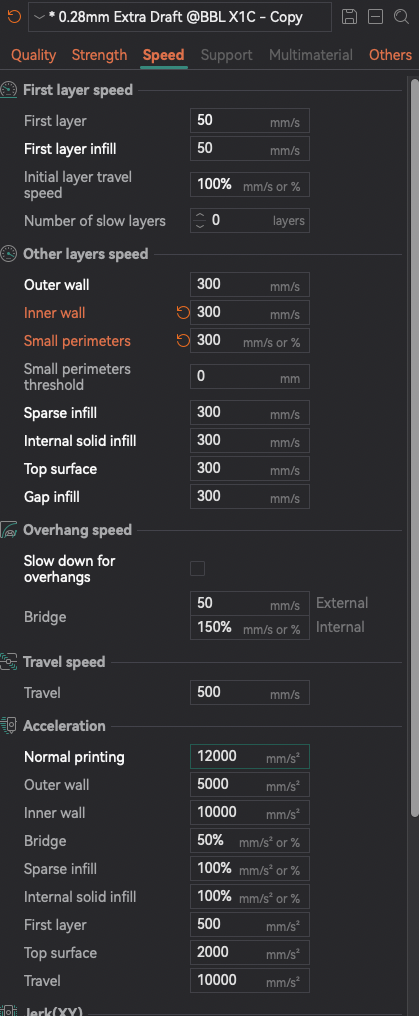This screenshot has height=1016, width=419.
Task: Click the Outer wall speed input field
Action: [249, 284]
